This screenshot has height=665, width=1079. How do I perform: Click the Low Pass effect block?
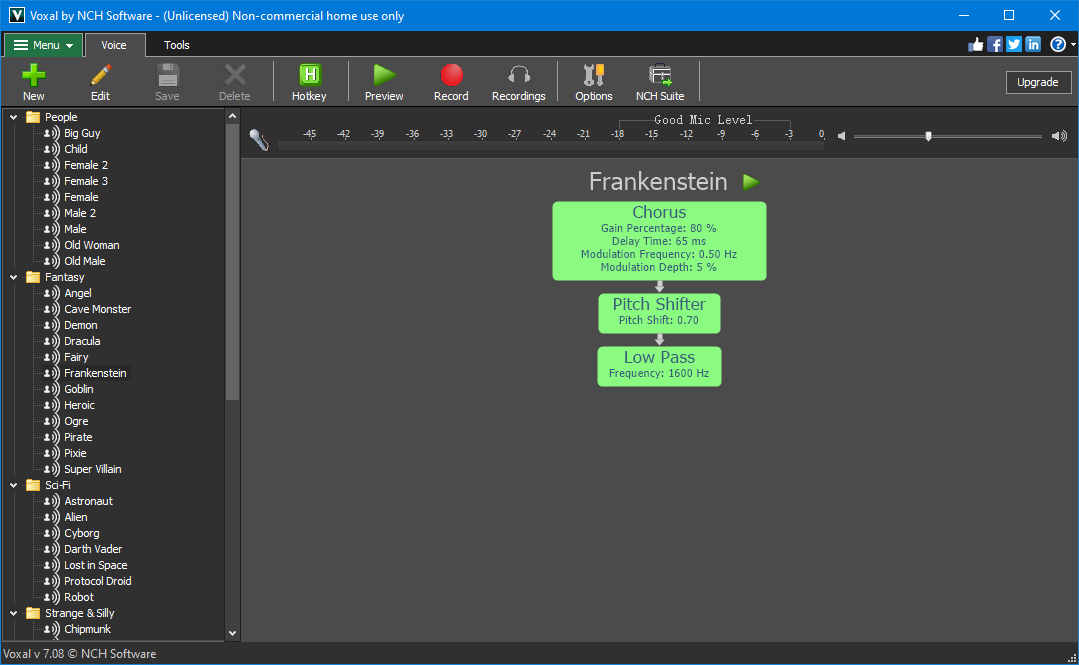659,366
